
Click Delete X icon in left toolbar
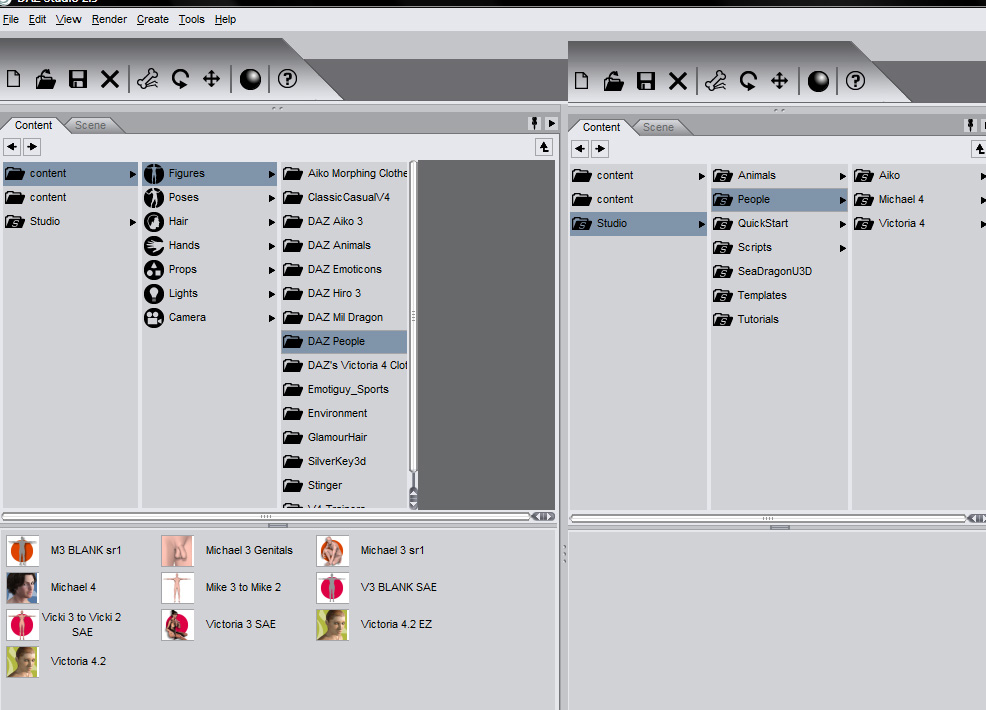click(110, 79)
